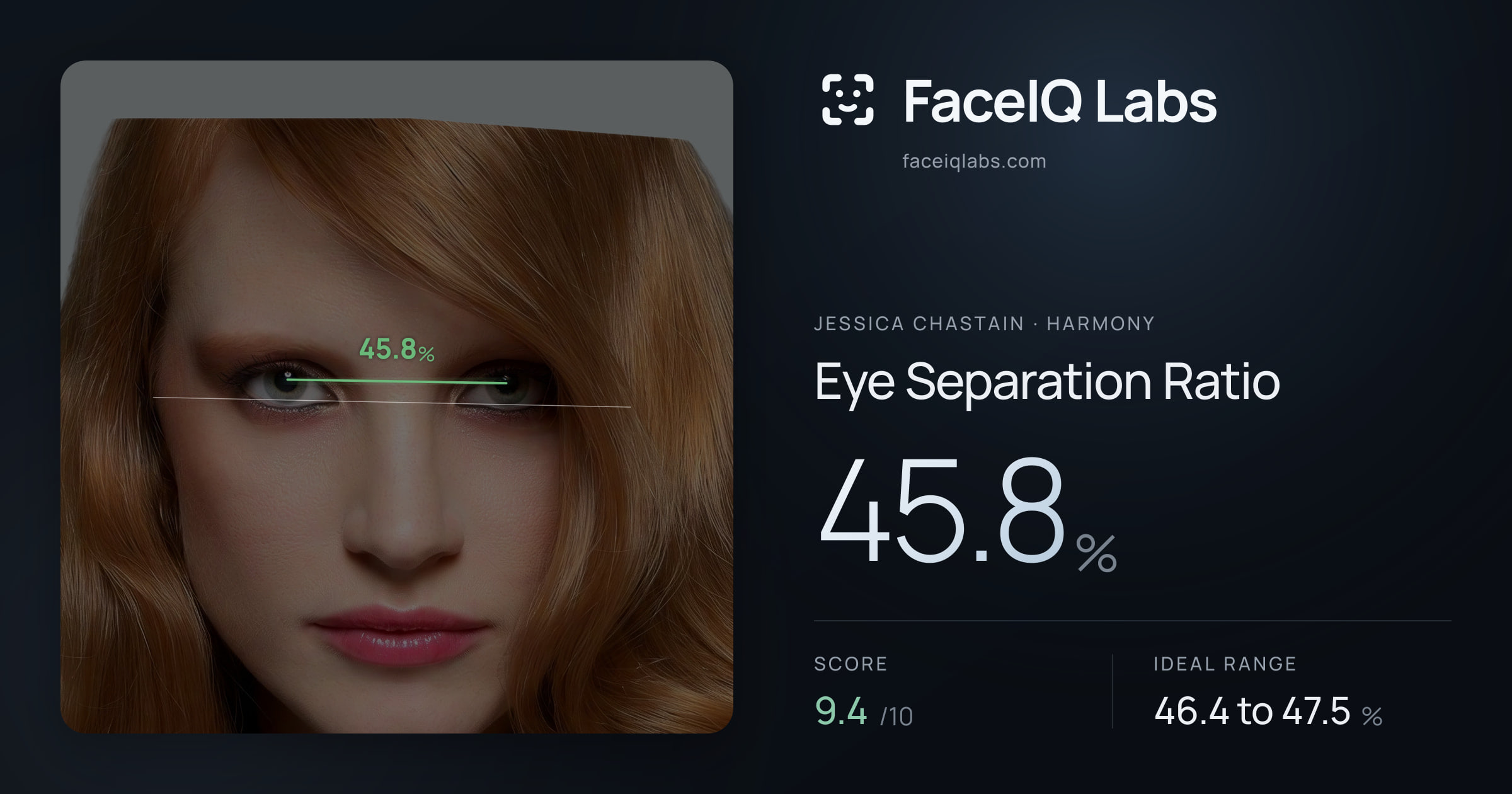Select the Eye Separation Ratio heading

[x=1047, y=383]
